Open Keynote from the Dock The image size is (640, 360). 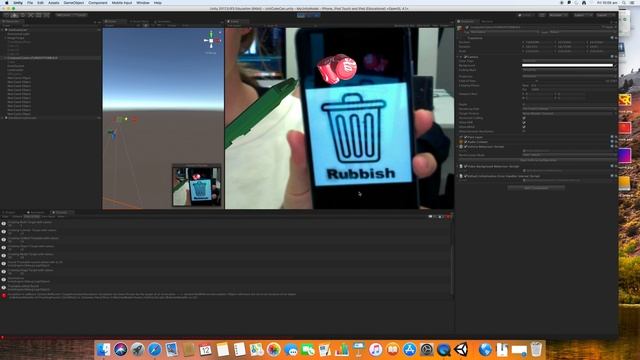(x=359, y=350)
